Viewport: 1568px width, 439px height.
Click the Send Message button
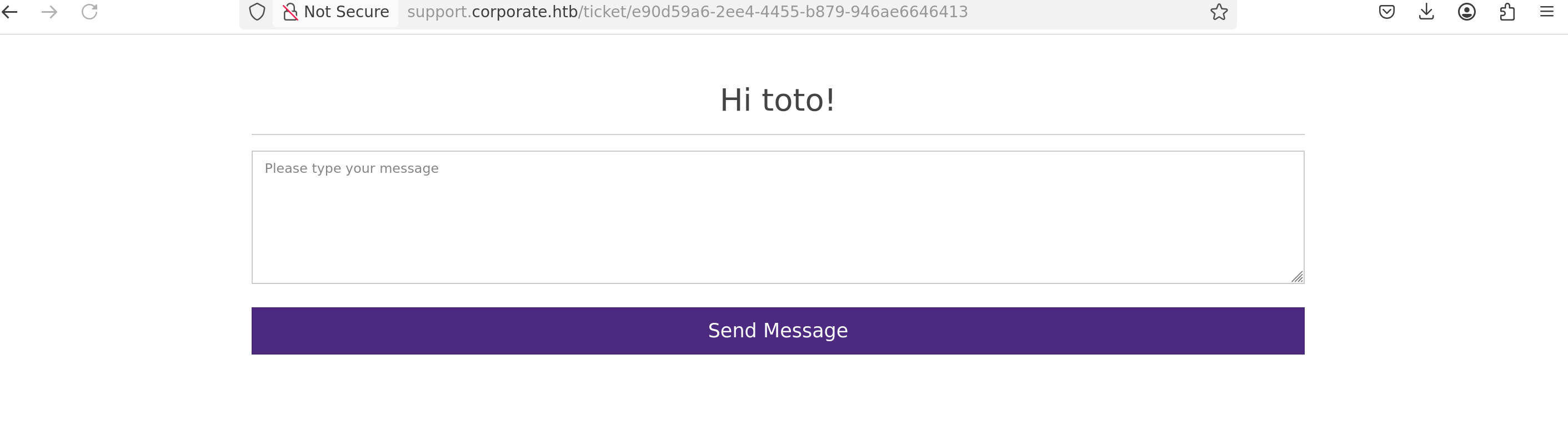pos(777,331)
